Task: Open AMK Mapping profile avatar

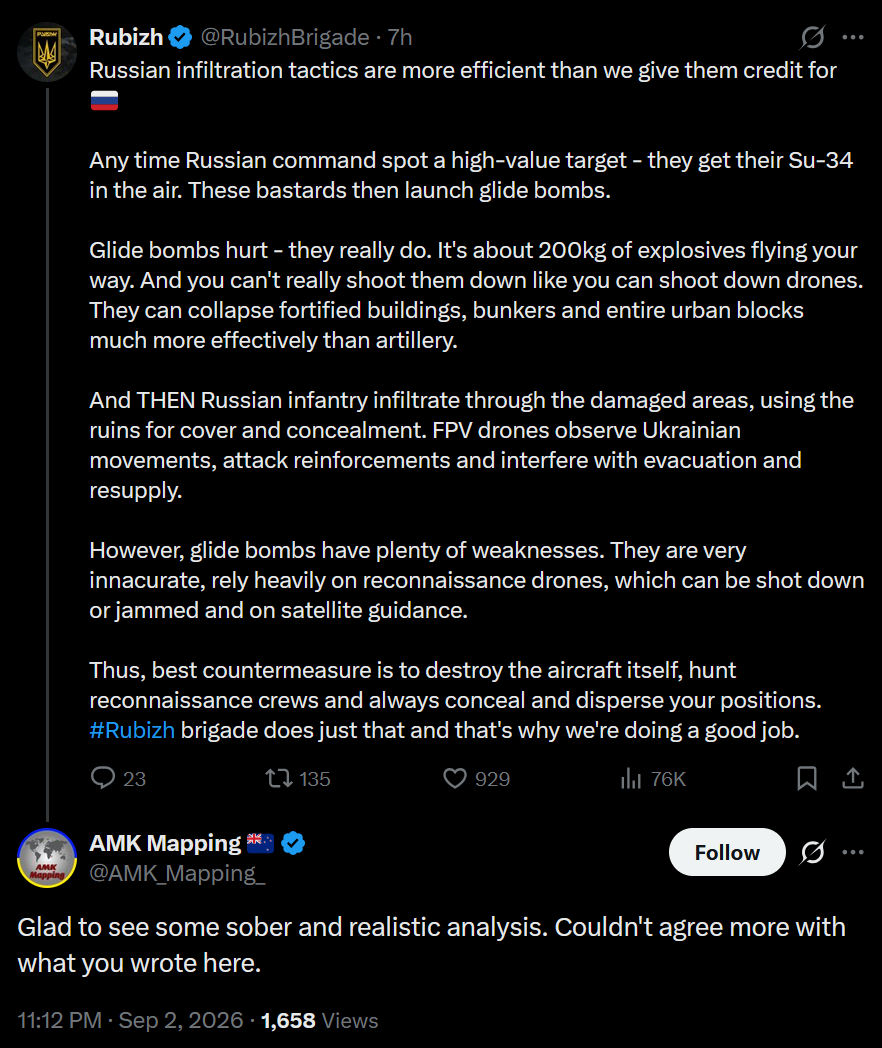Action: (x=47, y=858)
